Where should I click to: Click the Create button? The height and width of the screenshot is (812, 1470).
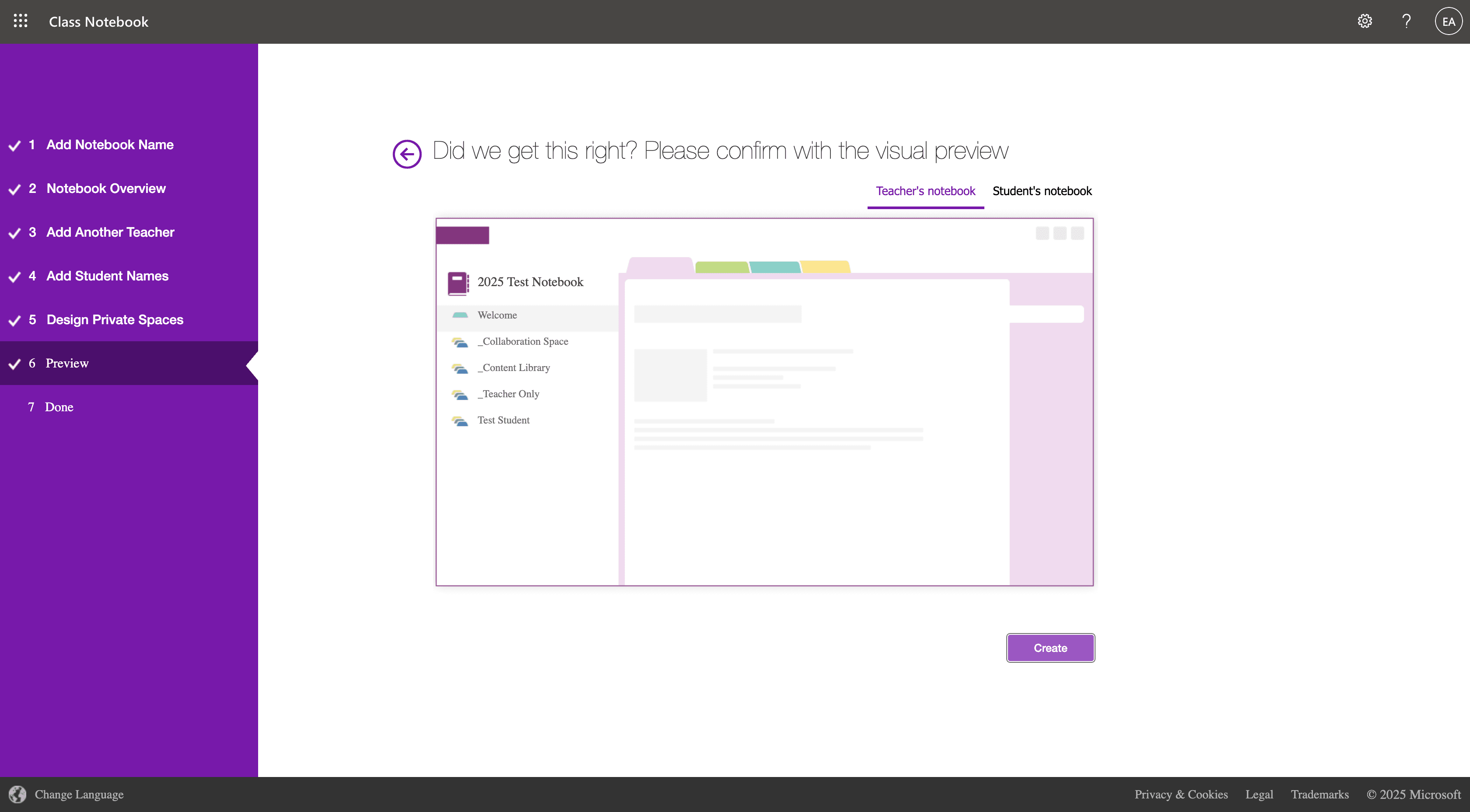(x=1050, y=647)
